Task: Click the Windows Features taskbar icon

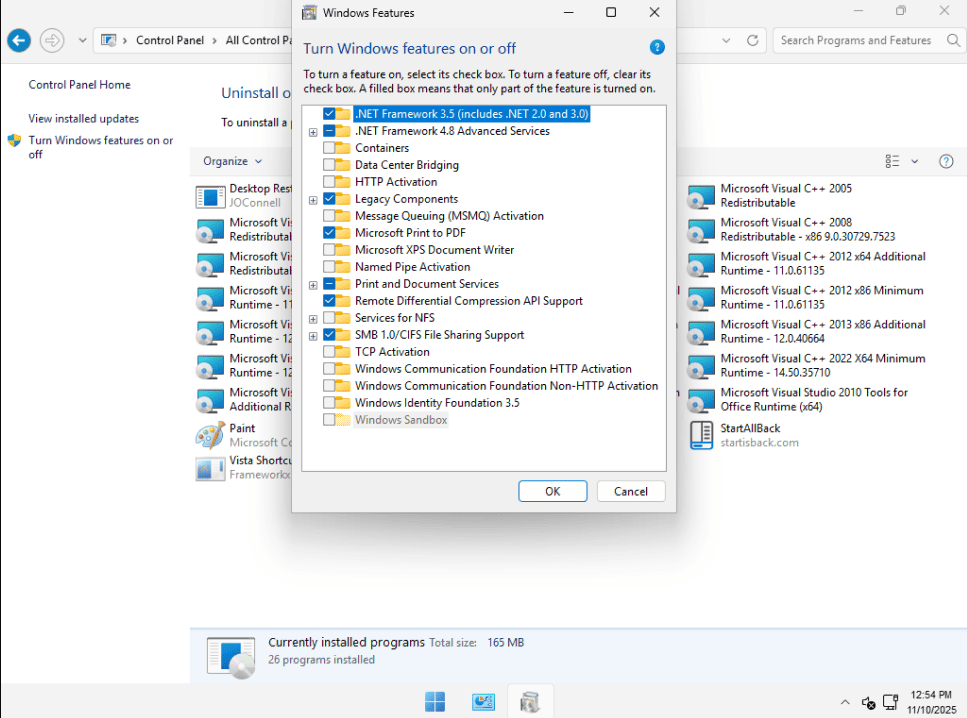Action: pyautogui.click(x=530, y=701)
